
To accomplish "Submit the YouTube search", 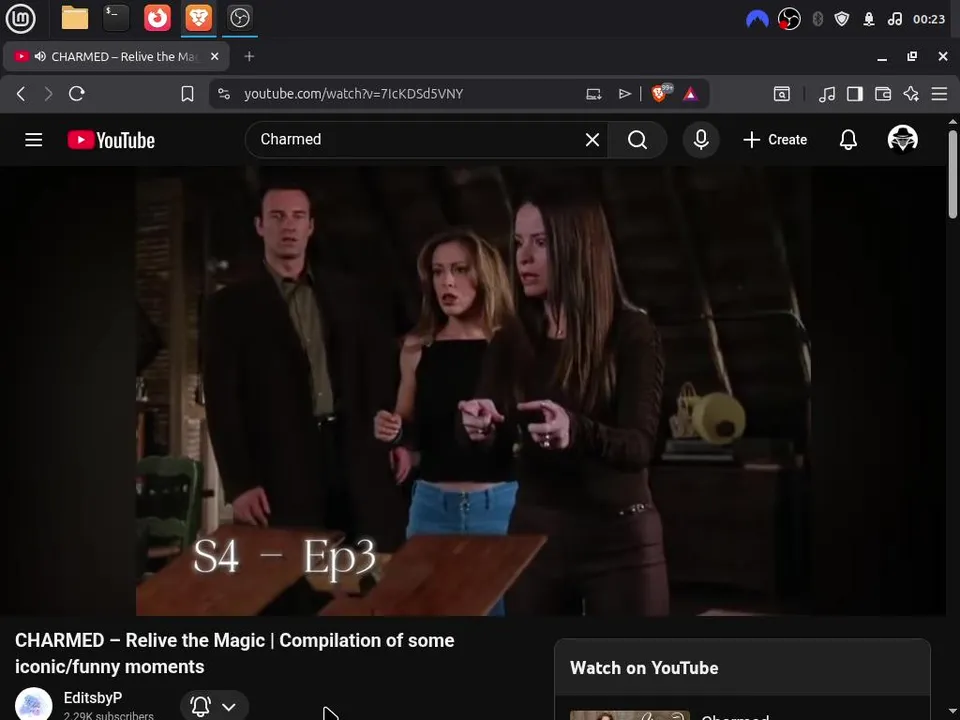I will point(637,140).
